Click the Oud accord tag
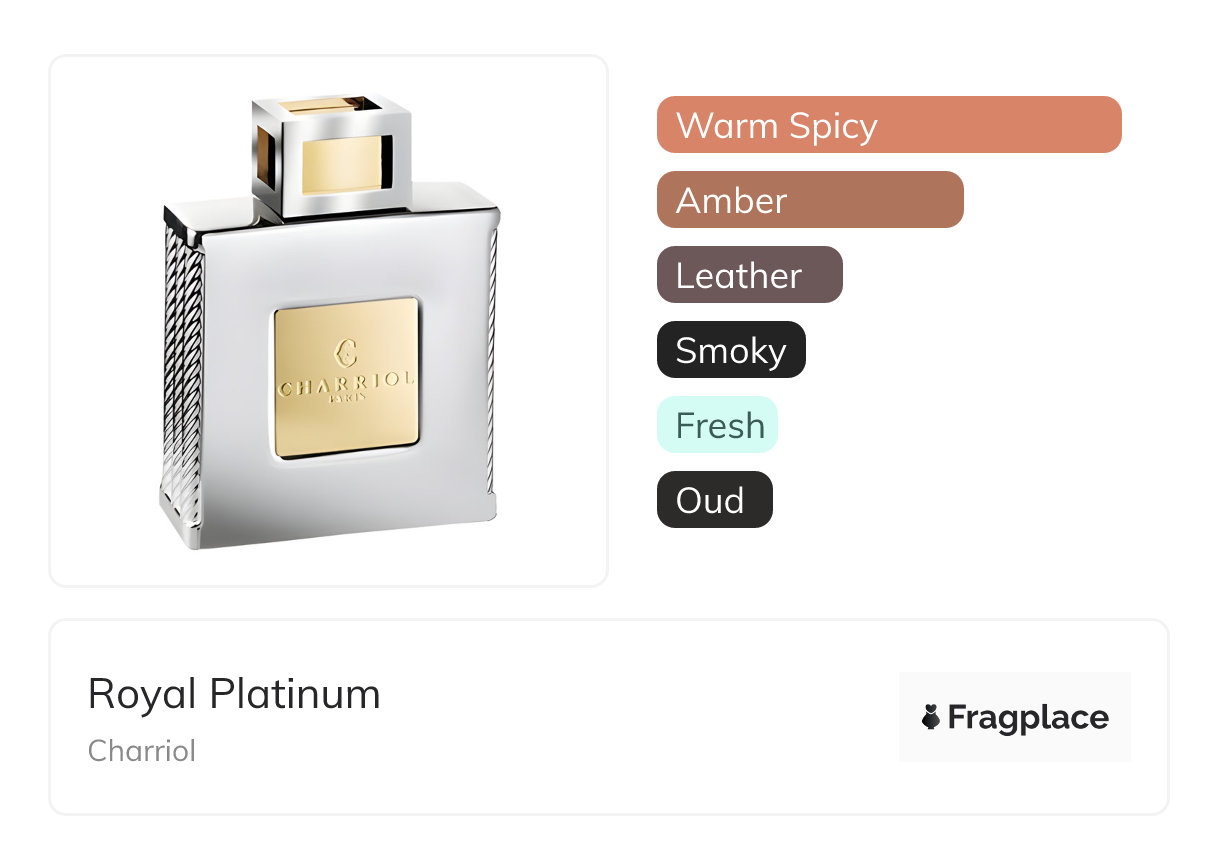The width and height of the screenshot is (1218, 864). [x=714, y=500]
